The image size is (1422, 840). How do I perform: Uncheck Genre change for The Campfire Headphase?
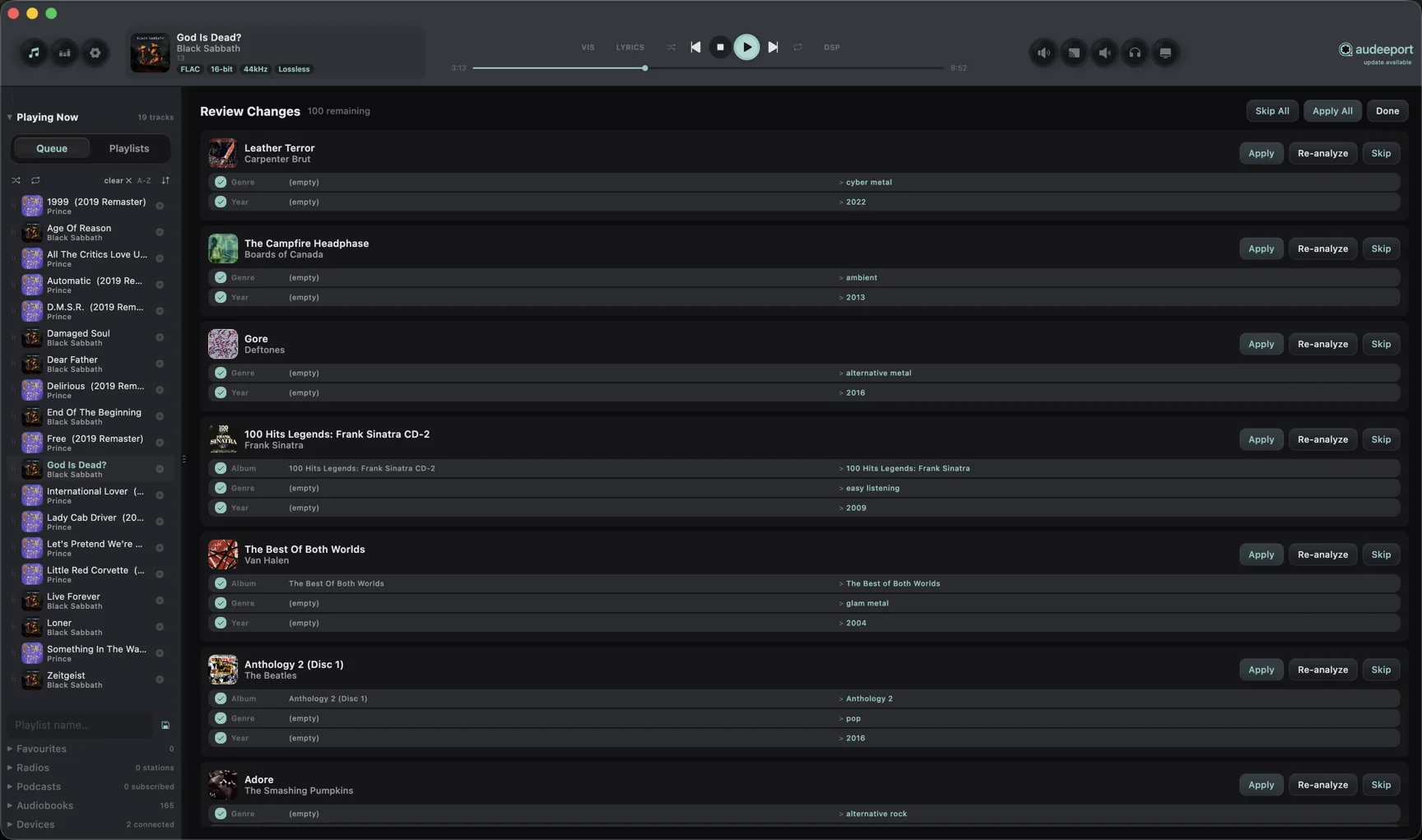pyautogui.click(x=221, y=277)
